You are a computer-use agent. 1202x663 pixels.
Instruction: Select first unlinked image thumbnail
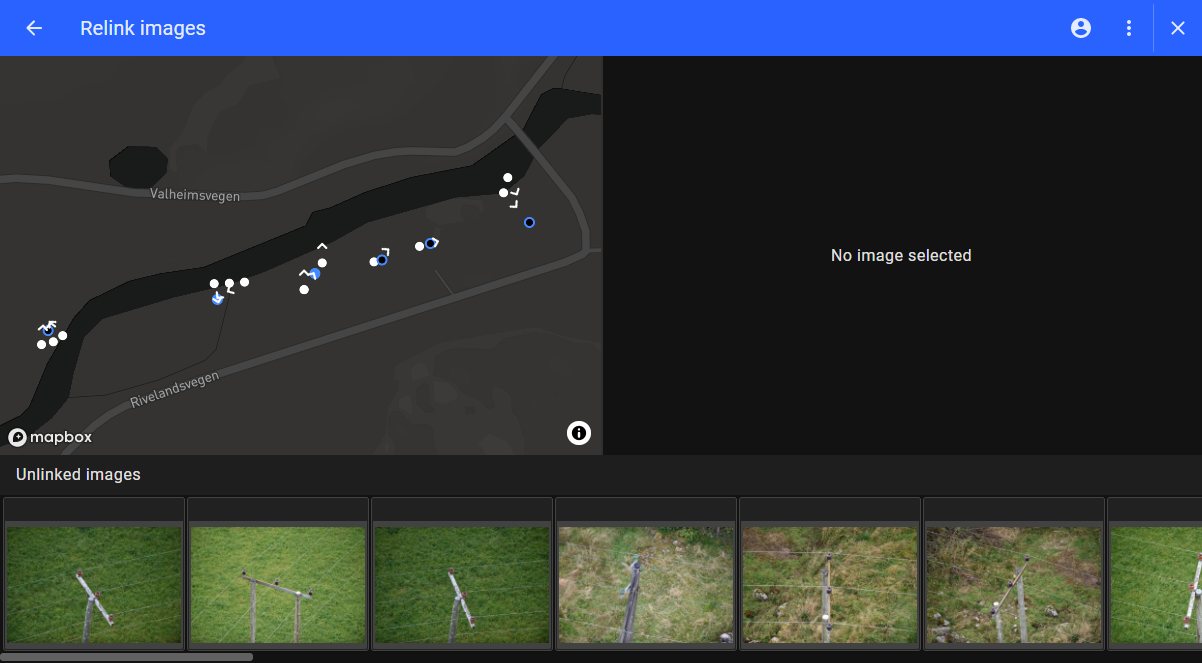94,584
